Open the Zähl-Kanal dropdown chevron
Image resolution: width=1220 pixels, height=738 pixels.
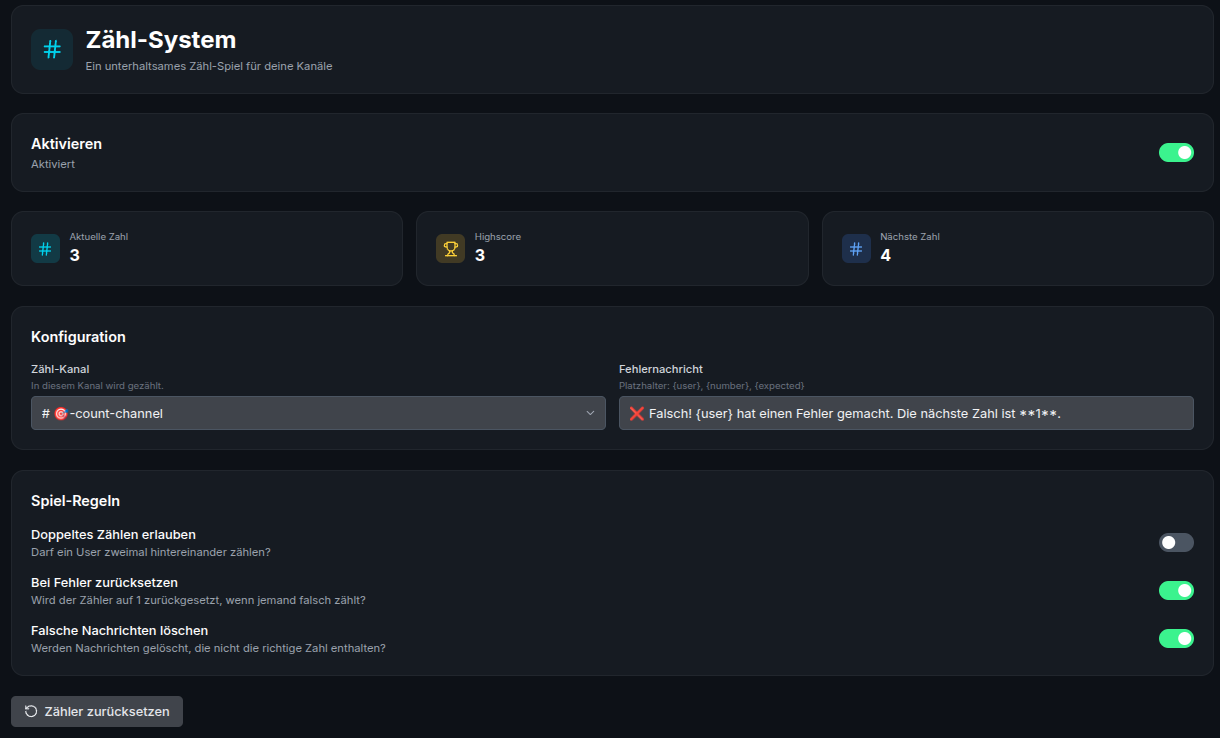pyautogui.click(x=590, y=413)
